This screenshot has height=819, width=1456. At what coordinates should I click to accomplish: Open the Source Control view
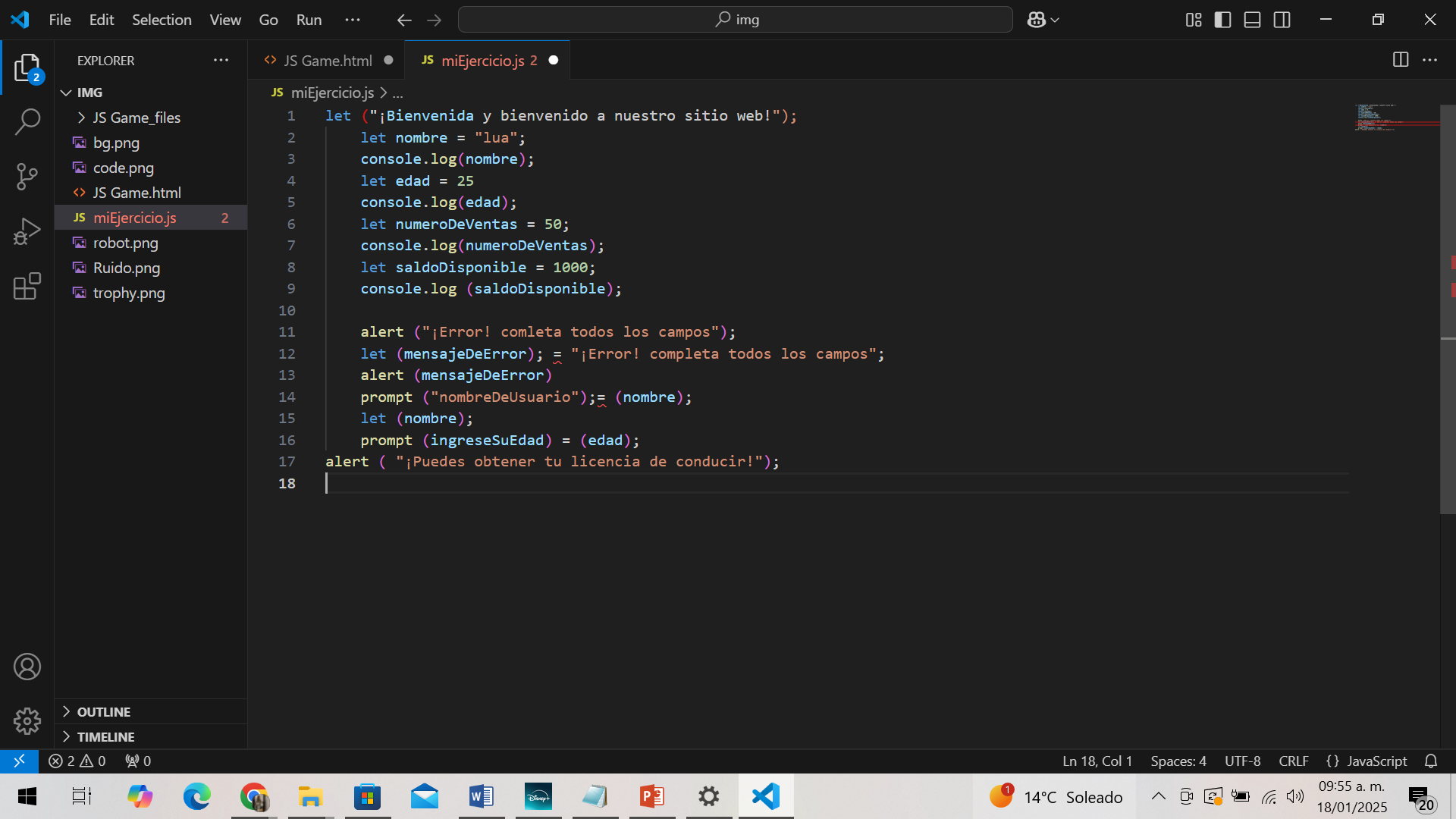27,177
